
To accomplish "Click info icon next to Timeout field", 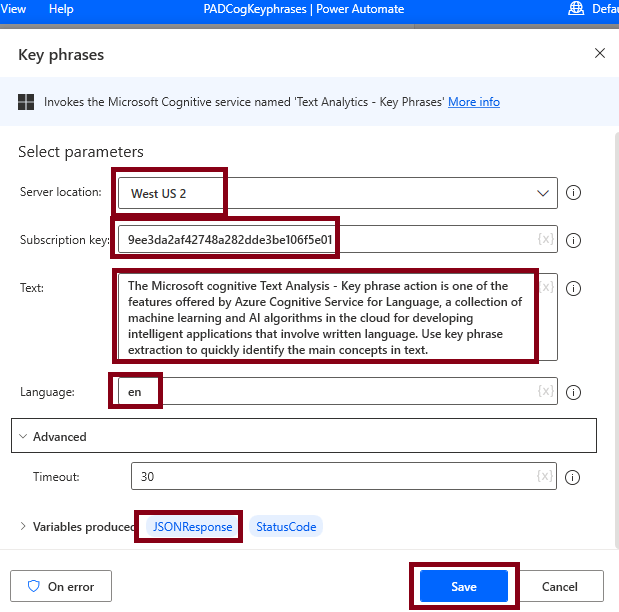I will tap(574, 477).
